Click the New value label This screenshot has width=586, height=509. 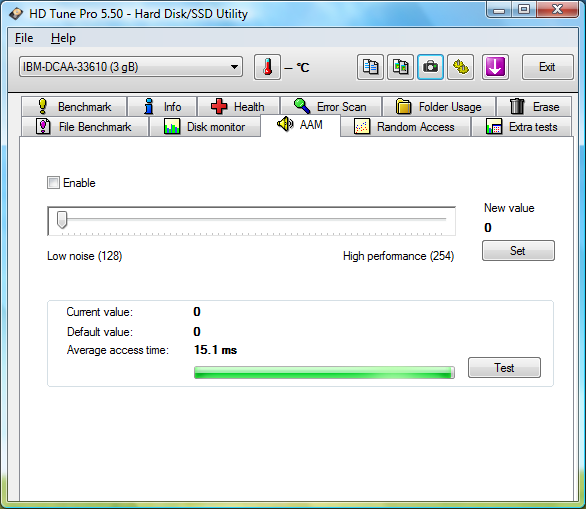click(x=509, y=208)
